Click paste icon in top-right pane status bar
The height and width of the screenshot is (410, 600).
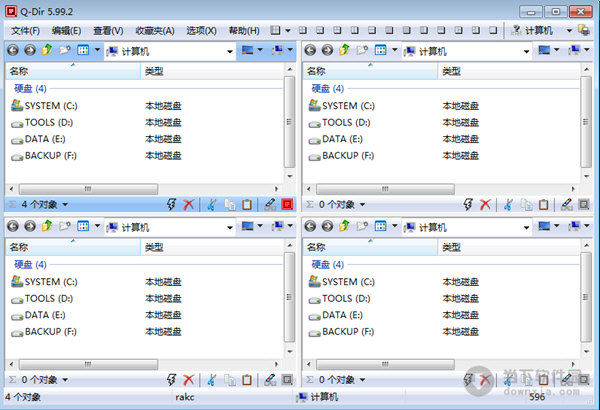coord(544,204)
